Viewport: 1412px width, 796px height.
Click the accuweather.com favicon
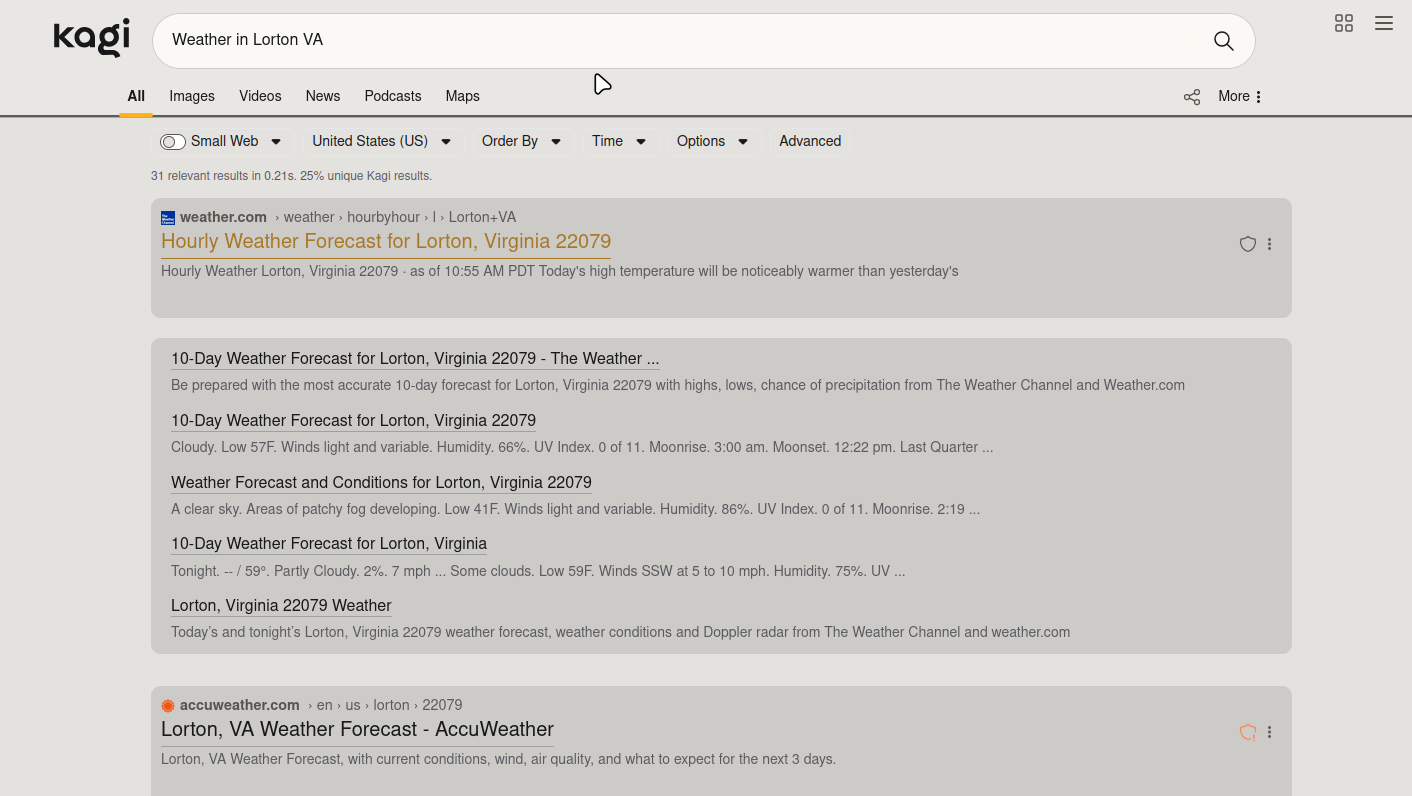click(168, 706)
